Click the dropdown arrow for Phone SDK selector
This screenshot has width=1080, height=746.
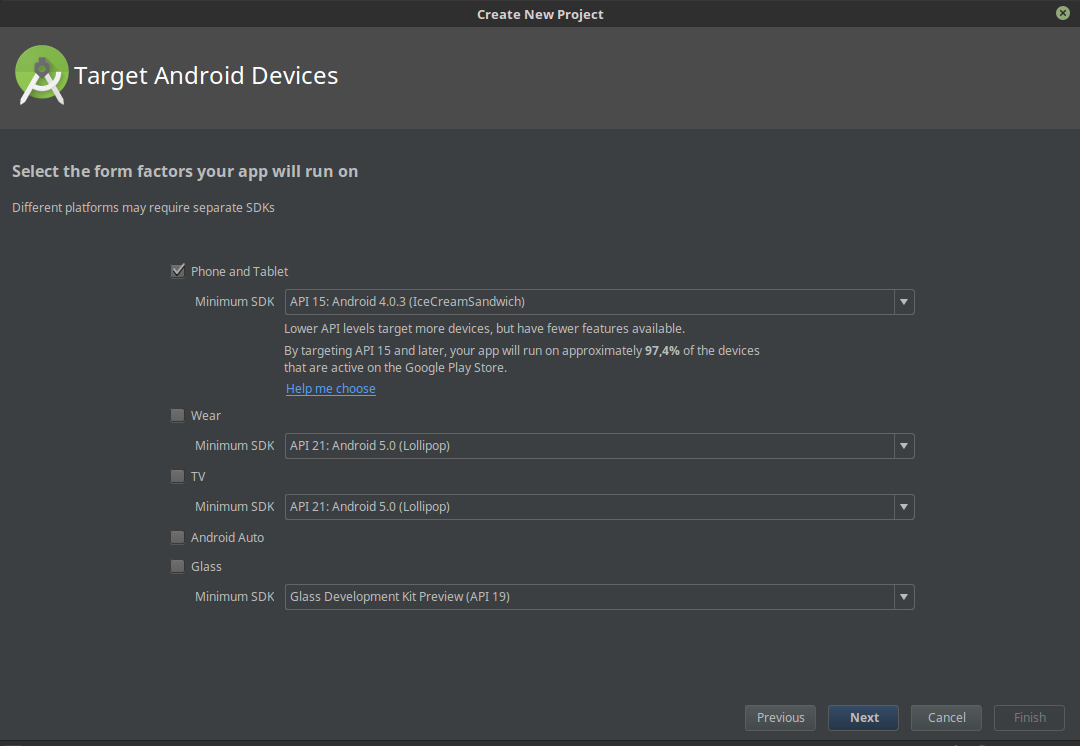pos(903,301)
